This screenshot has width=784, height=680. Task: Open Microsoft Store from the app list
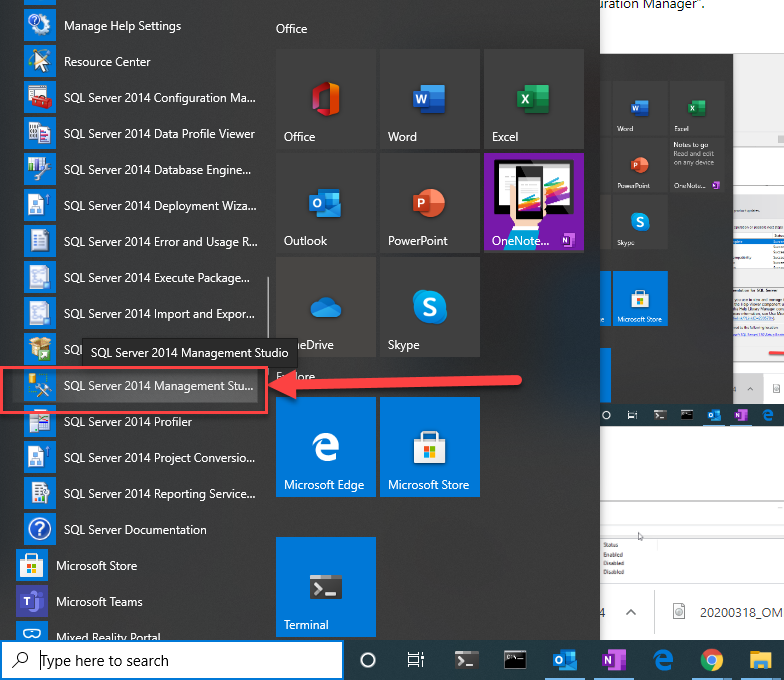(x=135, y=566)
